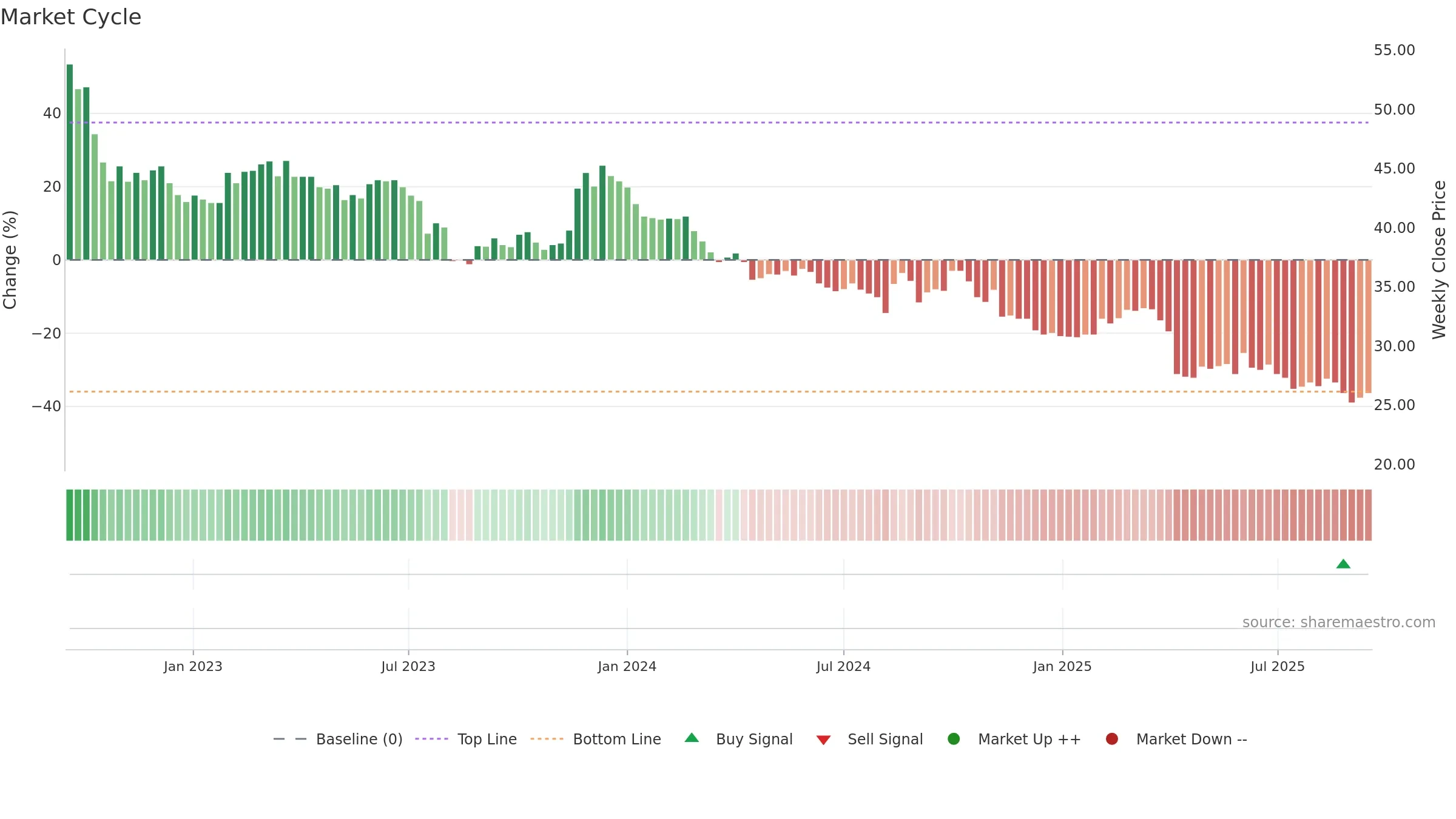The width and height of the screenshot is (1456, 819).
Task: Click the Jul 2025 axis label
Action: (x=1278, y=666)
